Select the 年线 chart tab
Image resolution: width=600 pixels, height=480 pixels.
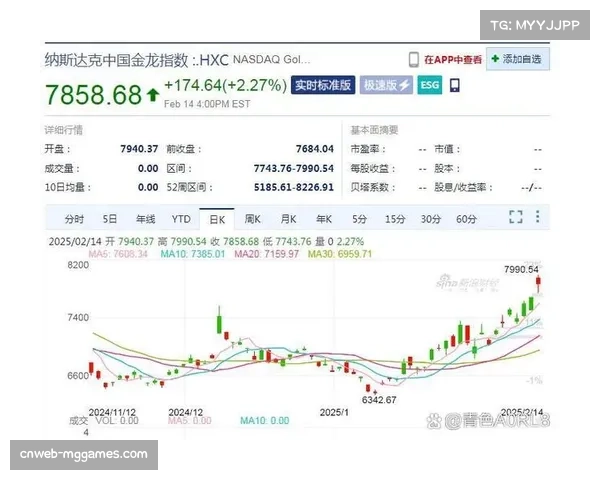click(145, 219)
